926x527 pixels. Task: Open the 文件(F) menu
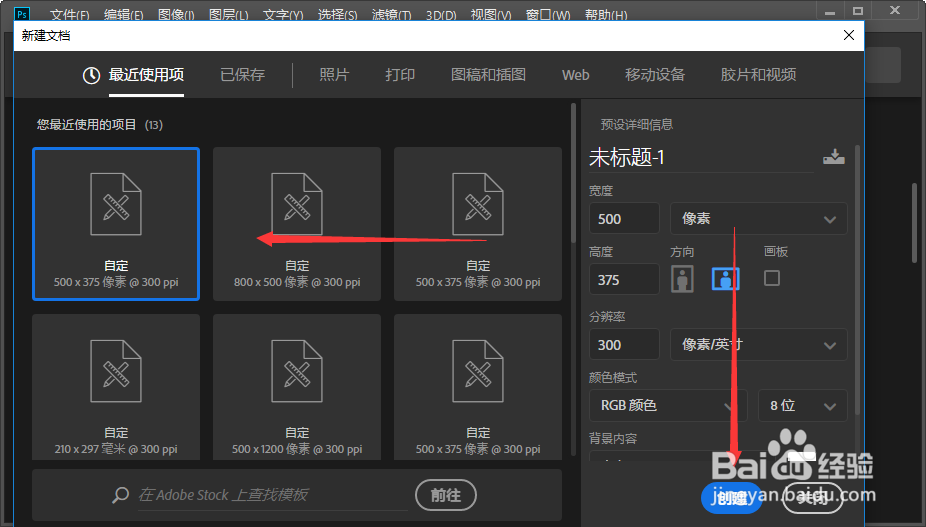tap(70, 14)
